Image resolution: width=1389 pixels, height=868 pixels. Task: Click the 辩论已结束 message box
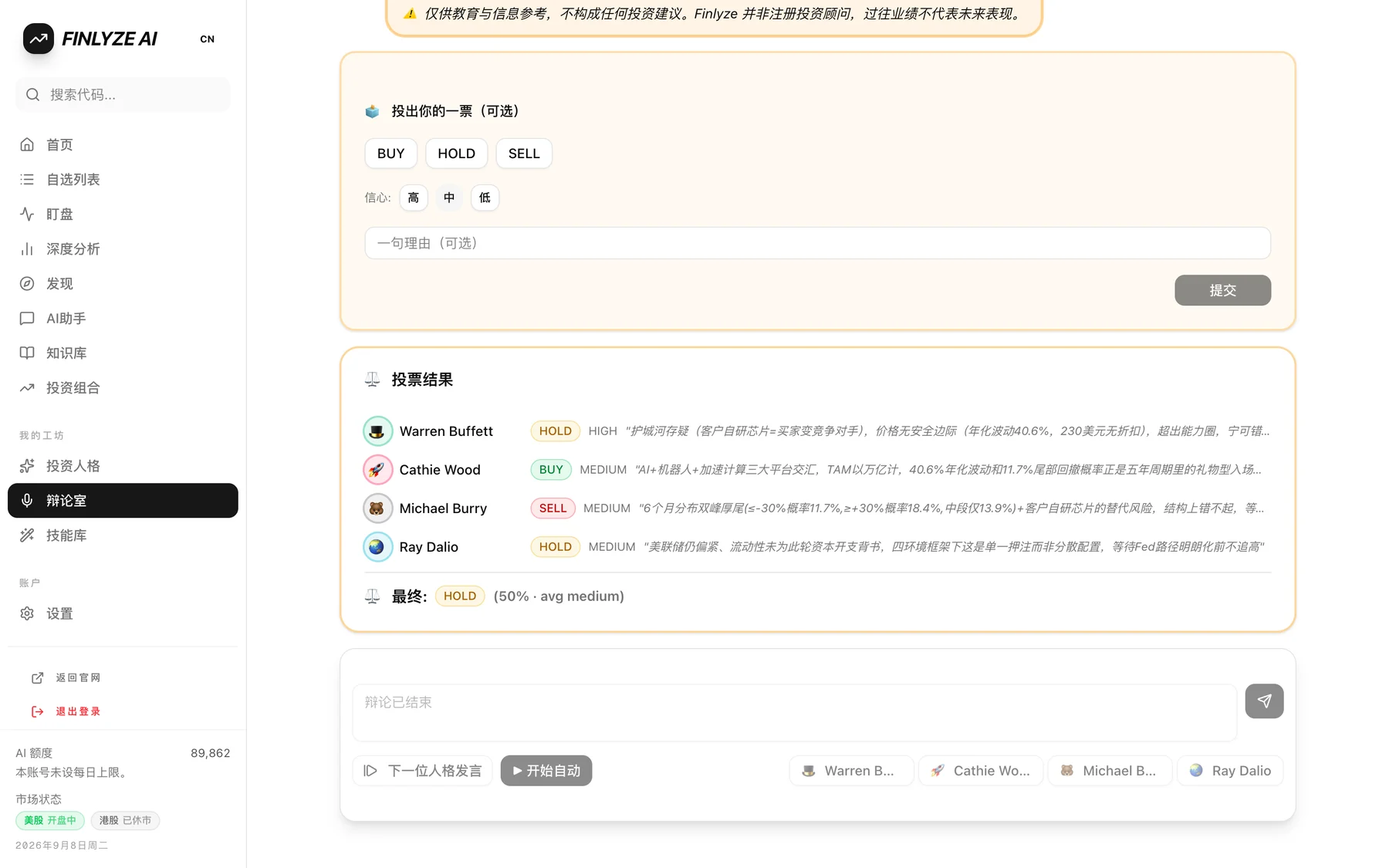click(795, 712)
